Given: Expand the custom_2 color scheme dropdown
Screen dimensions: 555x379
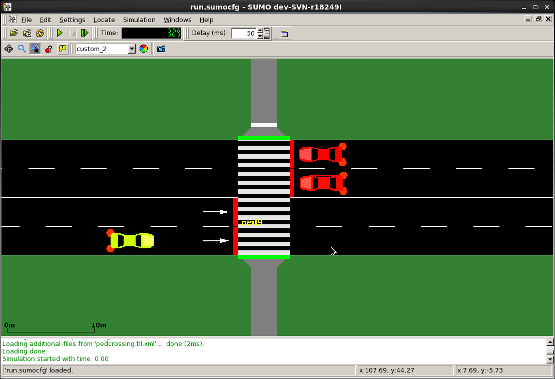Looking at the screenshot, I should click(x=132, y=49).
